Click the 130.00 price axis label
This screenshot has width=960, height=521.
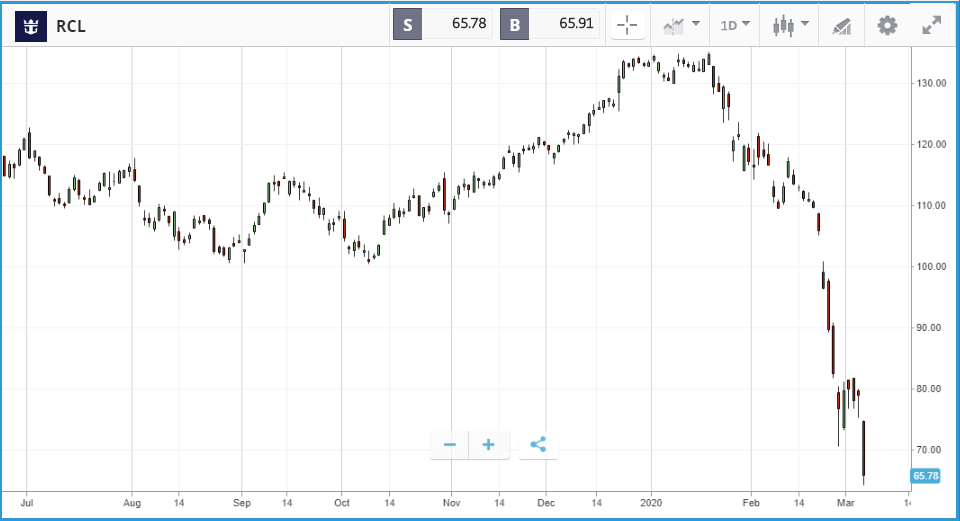(931, 83)
